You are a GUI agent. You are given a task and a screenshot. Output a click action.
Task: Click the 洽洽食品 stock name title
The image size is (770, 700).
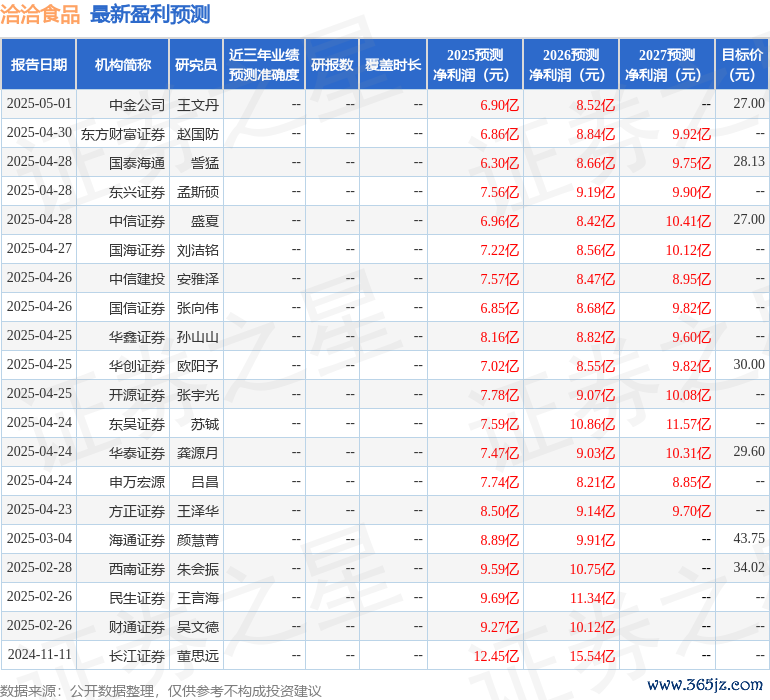tap(40, 14)
